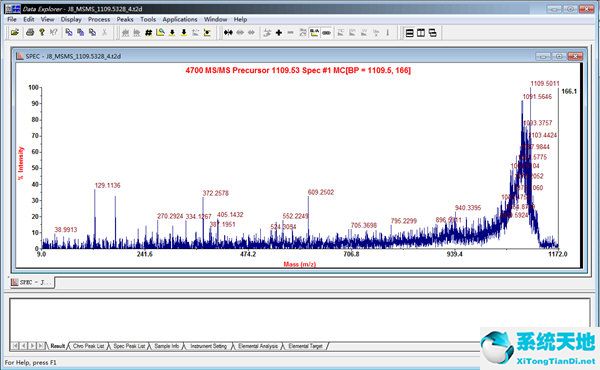Click the vertical tile windows icon
Image resolution: width=600 pixels, height=370 pixels.
[x=421, y=33]
